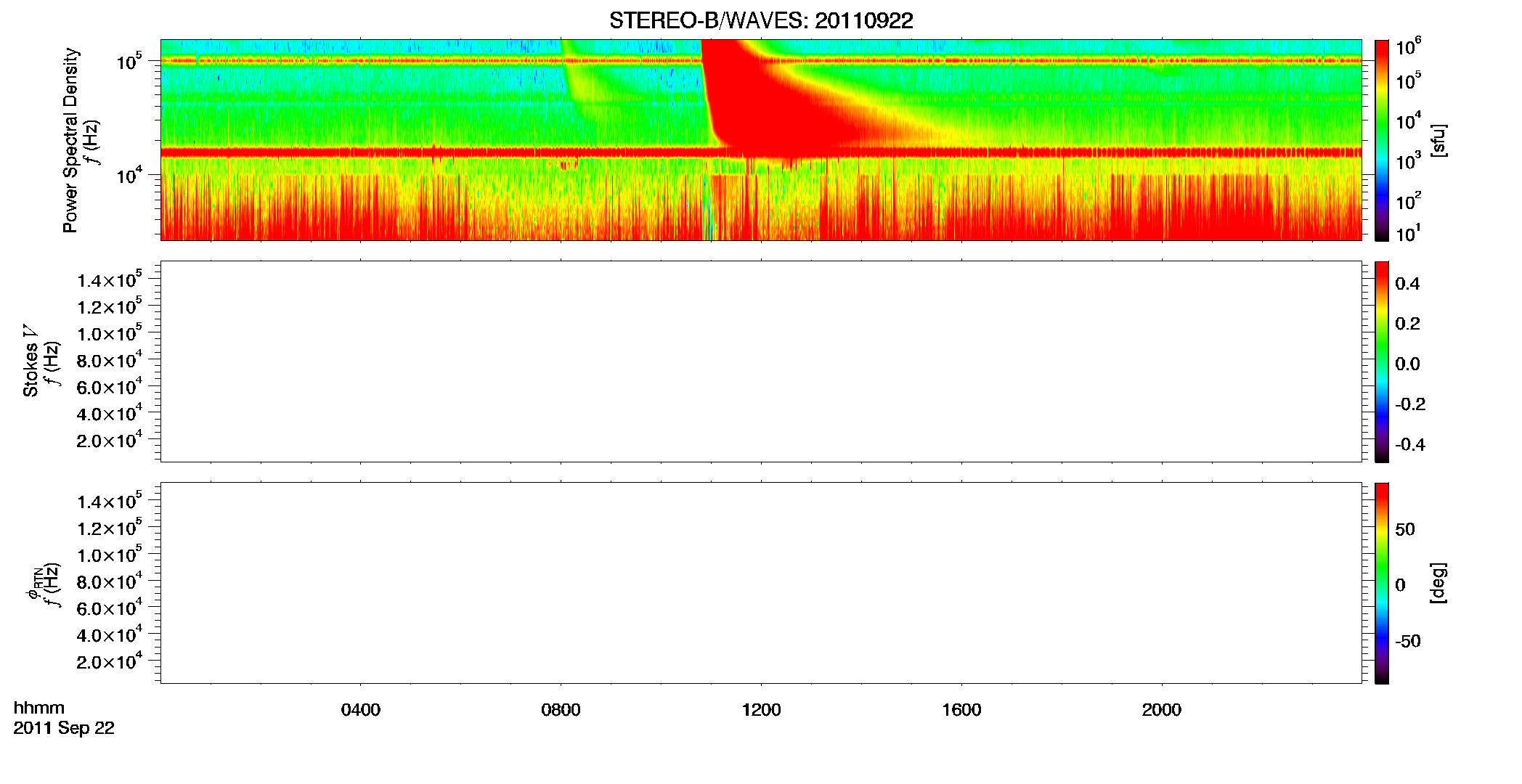Select 2.0×10⁴ tick on Stokes V axis
Image resolution: width=1522 pixels, height=784 pixels.
click(x=110, y=439)
